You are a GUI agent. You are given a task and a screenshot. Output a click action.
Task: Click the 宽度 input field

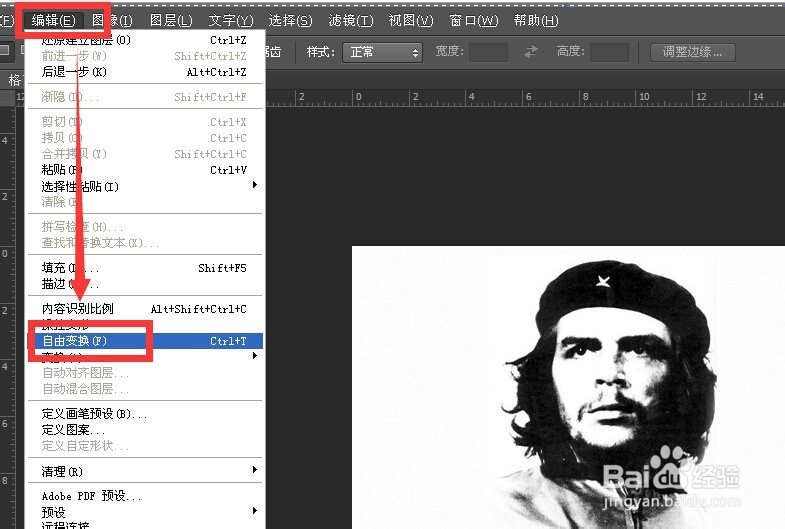pyautogui.click(x=489, y=52)
